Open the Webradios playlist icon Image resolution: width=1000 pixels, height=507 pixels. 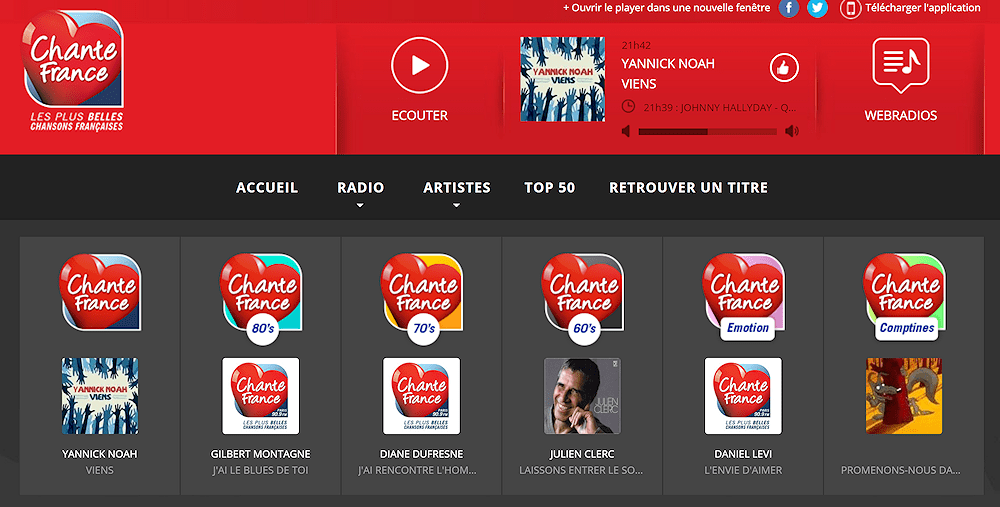pyautogui.click(x=901, y=66)
